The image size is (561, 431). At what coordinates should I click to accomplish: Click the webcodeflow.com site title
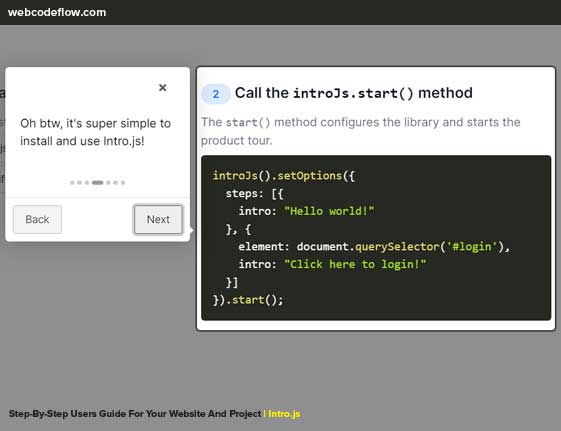coord(57,12)
